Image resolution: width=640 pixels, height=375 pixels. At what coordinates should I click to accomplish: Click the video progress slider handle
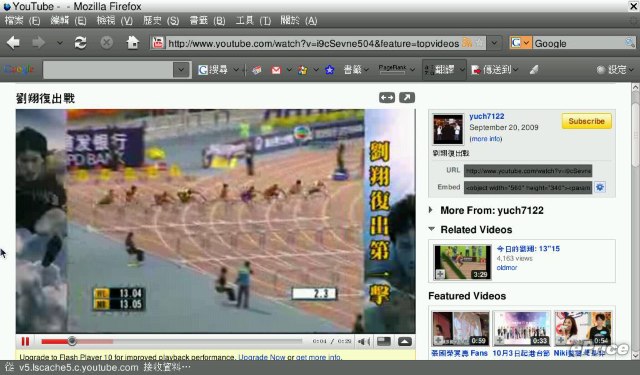(x=72, y=341)
